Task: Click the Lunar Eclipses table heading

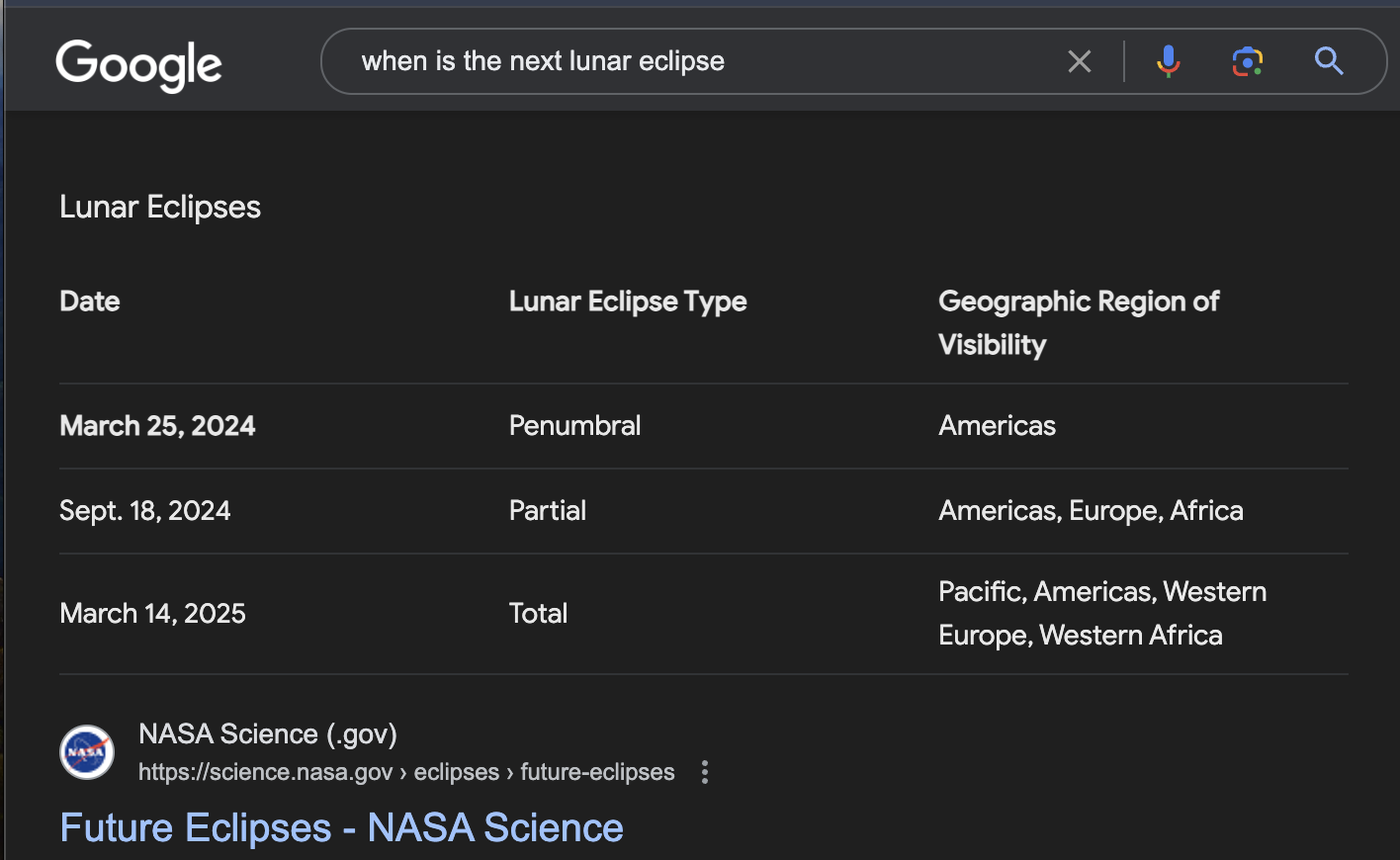Action: pos(159,207)
